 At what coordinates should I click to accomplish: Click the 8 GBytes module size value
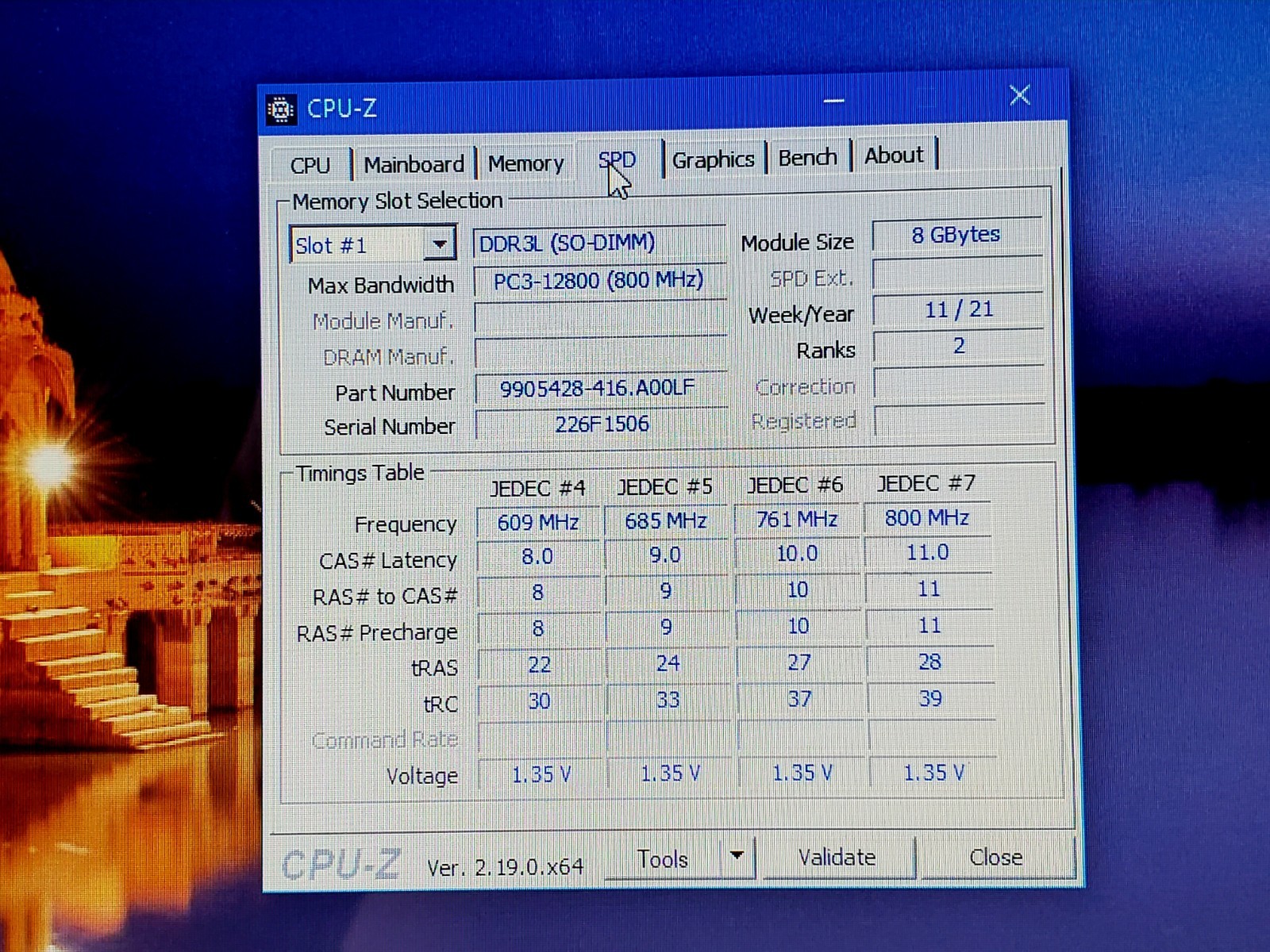(x=956, y=236)
